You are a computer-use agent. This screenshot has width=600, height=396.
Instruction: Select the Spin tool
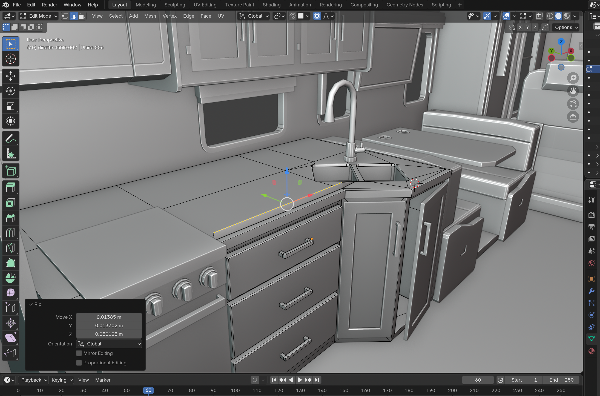10,278
